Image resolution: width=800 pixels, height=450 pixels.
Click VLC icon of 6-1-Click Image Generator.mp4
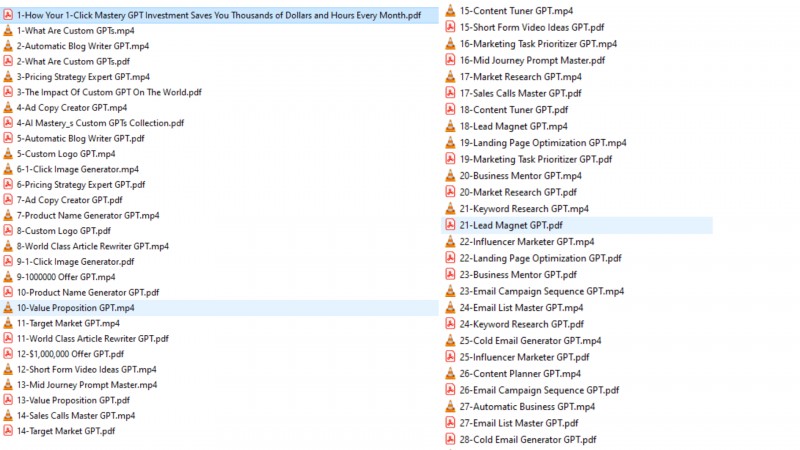8,169
